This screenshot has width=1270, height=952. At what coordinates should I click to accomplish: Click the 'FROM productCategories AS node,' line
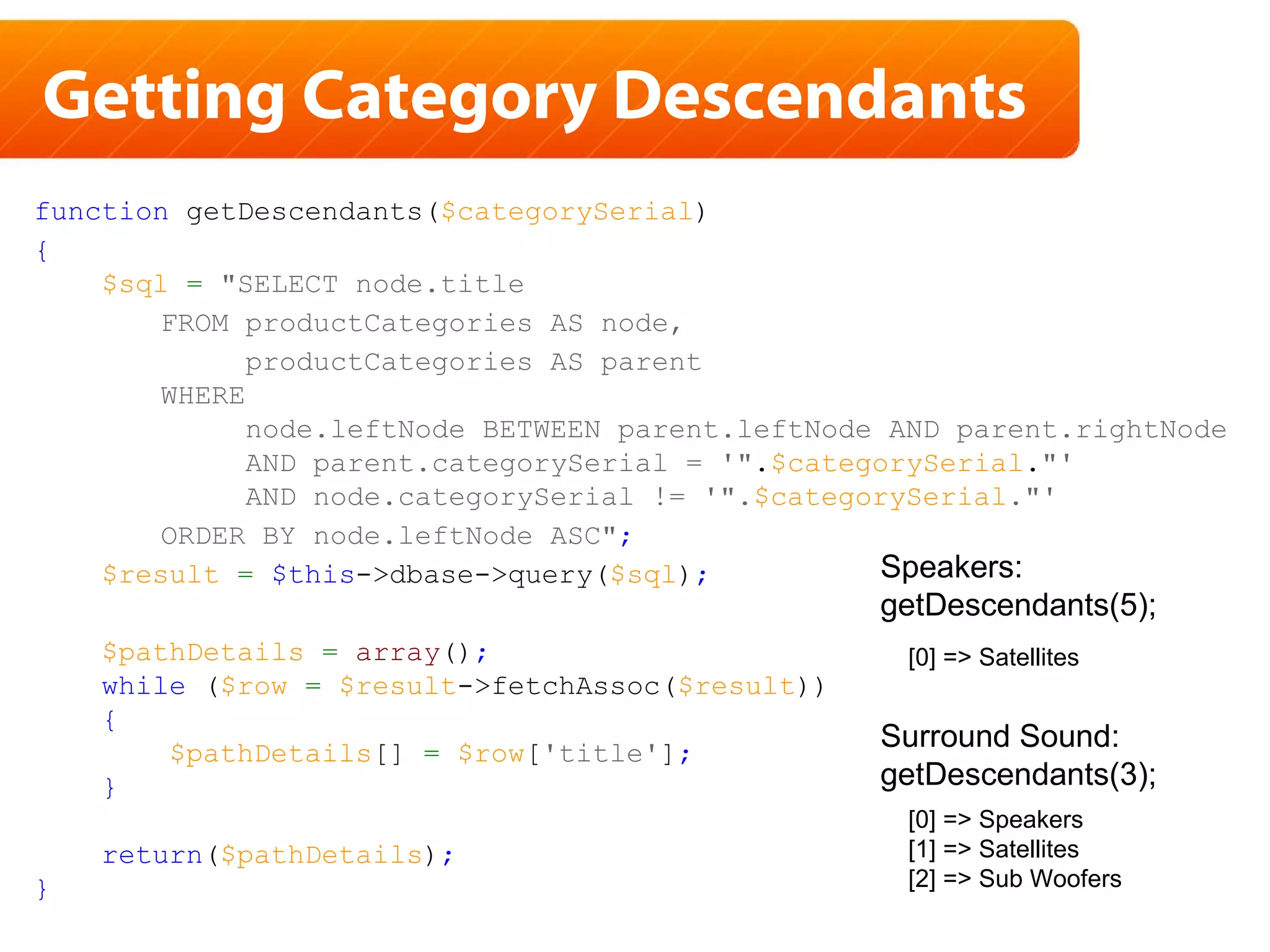pyautogui.click(x=422, y=324)
